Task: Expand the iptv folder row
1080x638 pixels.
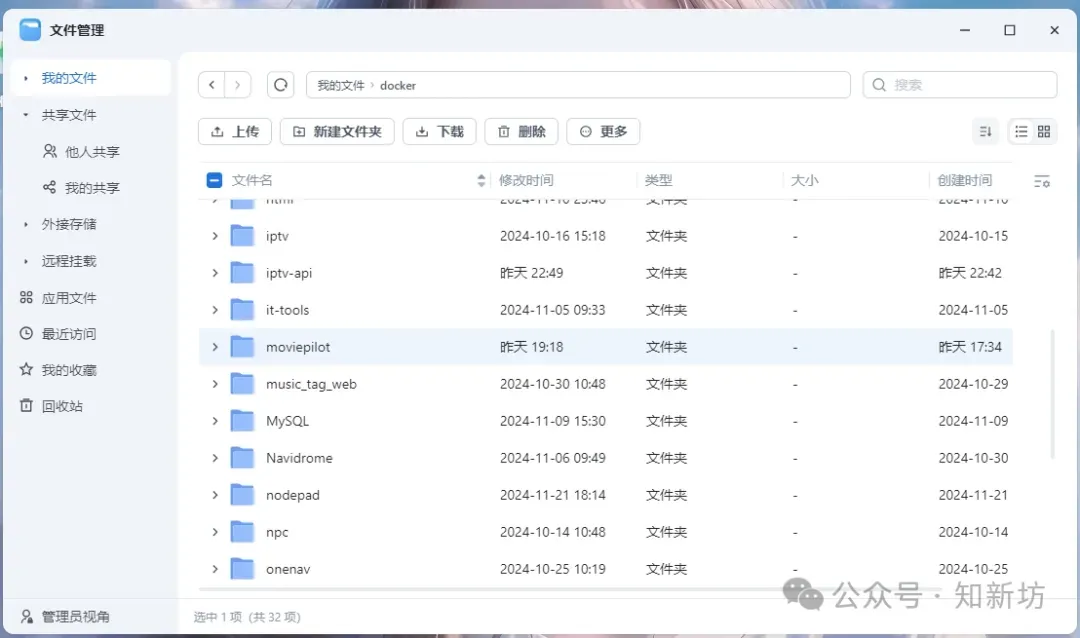Action: pyautogui.click(x=215, y=236)
